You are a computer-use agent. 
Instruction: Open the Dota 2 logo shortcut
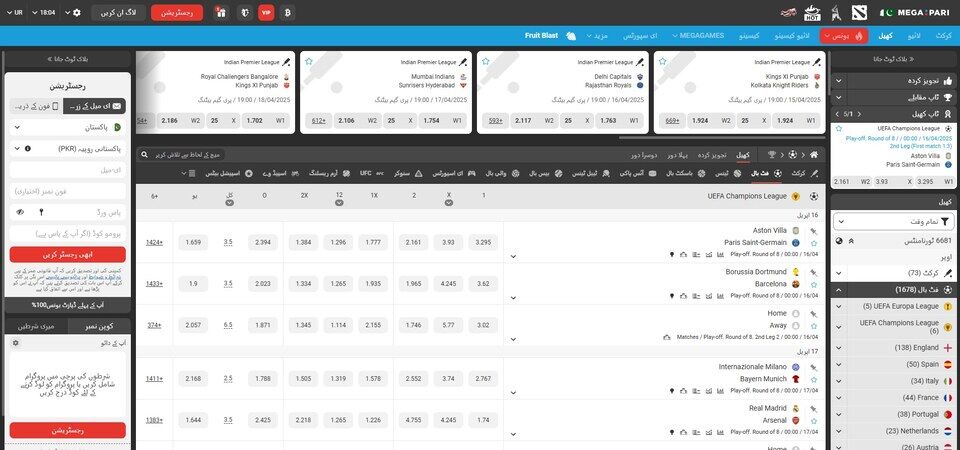click(x=858, y=12)
